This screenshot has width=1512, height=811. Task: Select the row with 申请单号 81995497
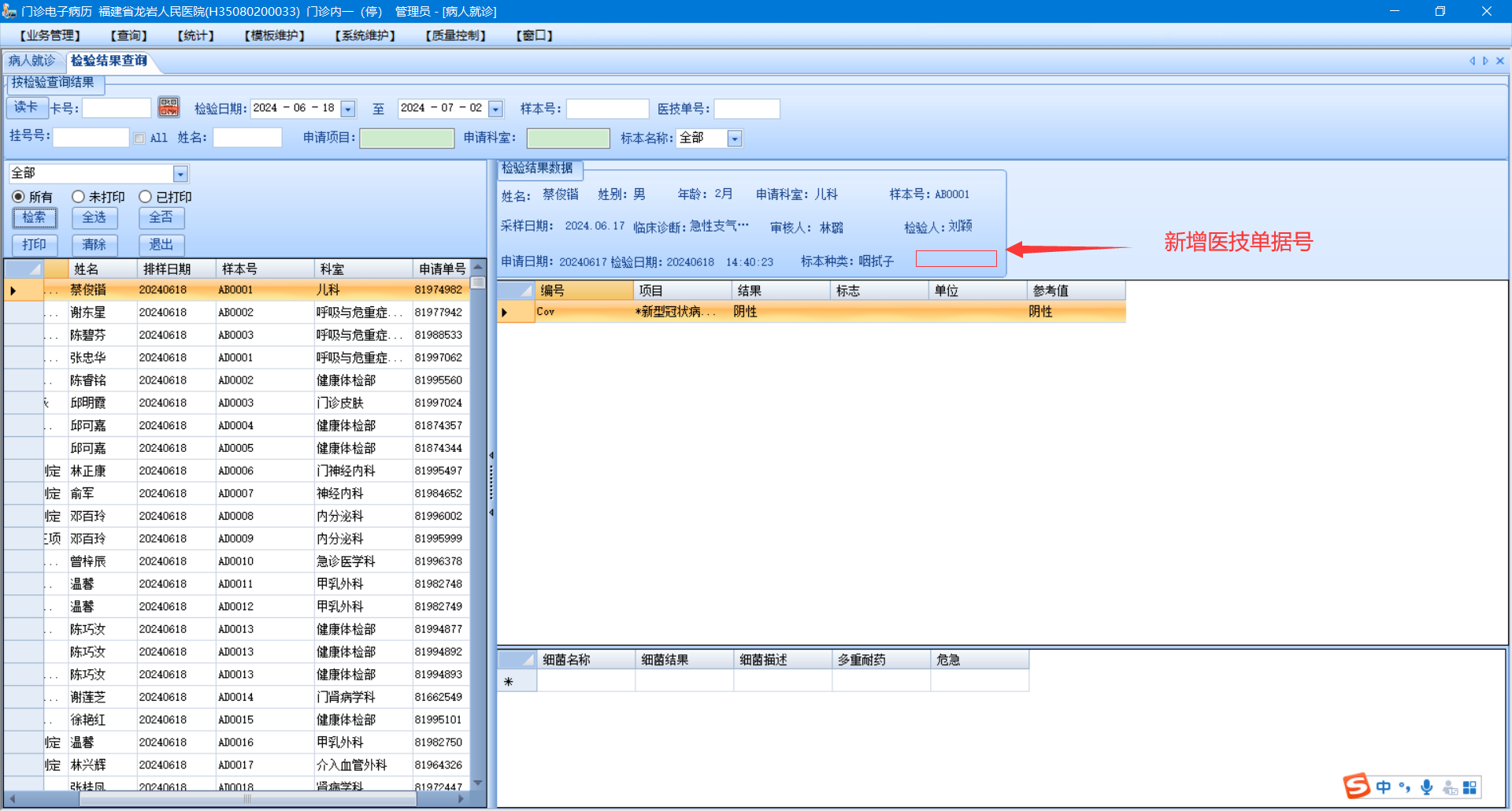coord(237,472)
